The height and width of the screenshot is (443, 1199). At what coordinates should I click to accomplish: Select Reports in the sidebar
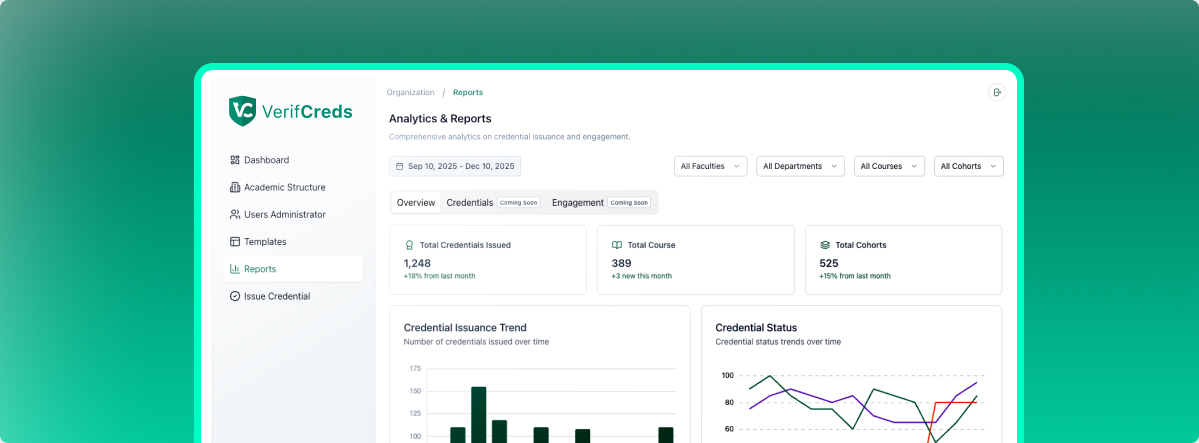coord(294,269)
